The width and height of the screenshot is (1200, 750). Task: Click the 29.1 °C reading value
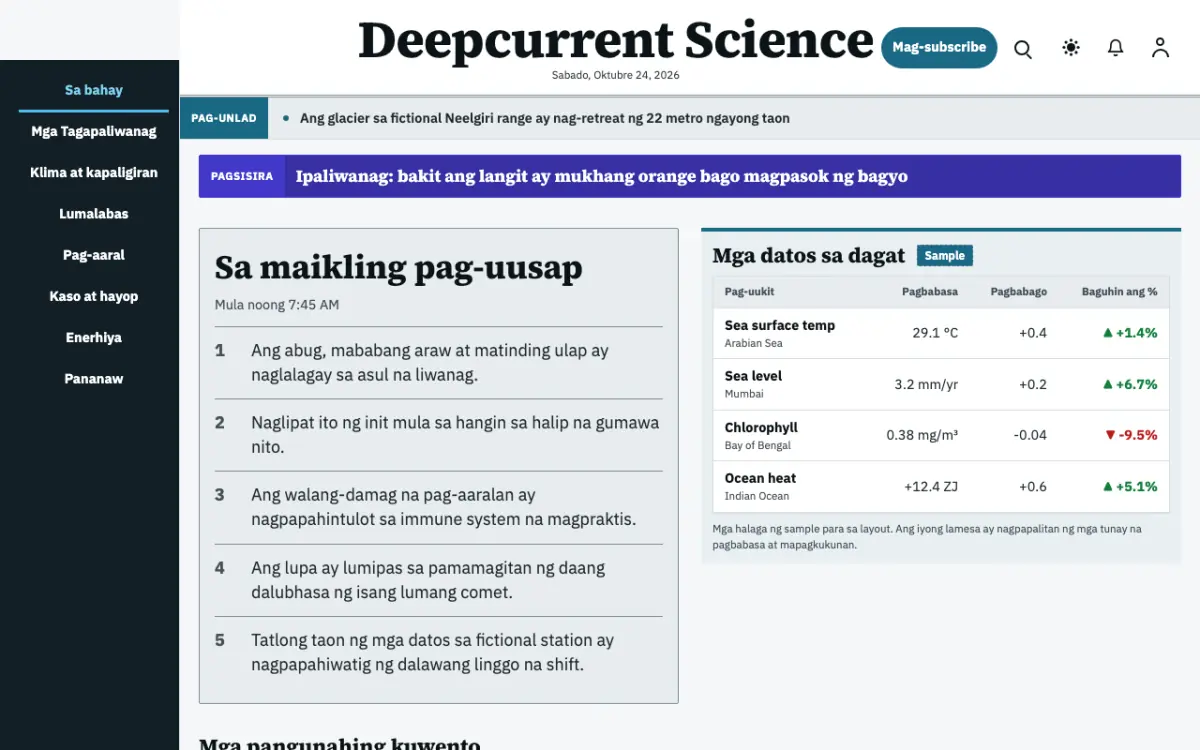(935, 333)
